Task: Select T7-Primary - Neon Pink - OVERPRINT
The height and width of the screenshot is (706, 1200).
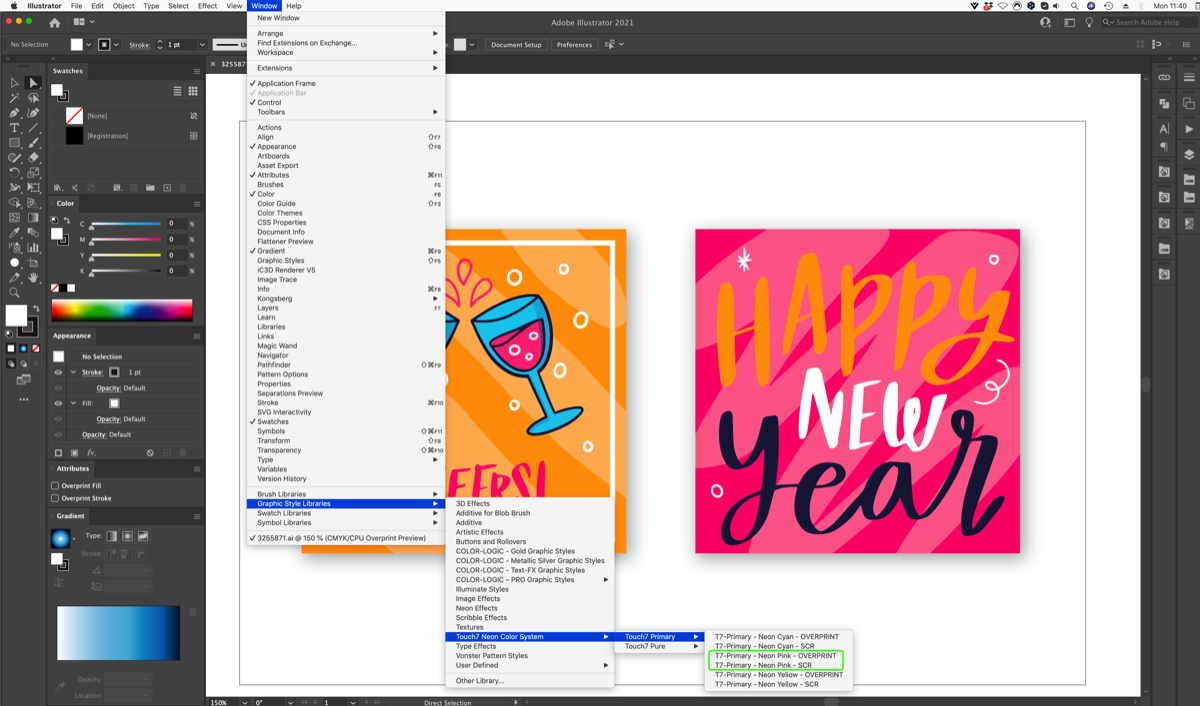Action: 776,656
